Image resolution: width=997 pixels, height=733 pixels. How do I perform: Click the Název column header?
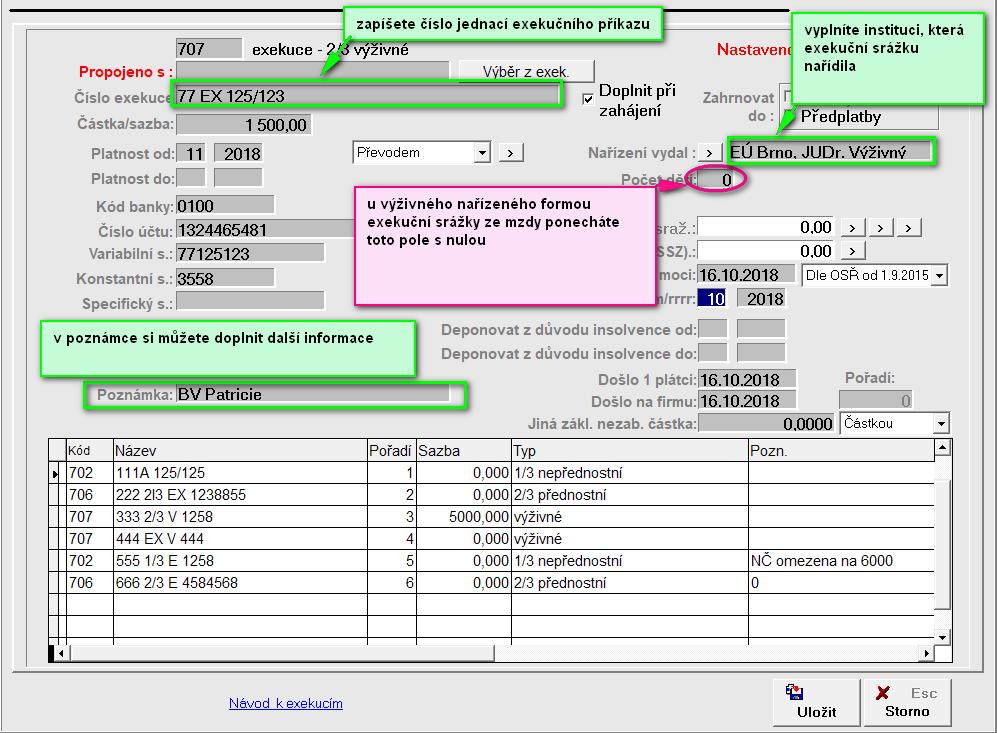(x=240, y=451)
